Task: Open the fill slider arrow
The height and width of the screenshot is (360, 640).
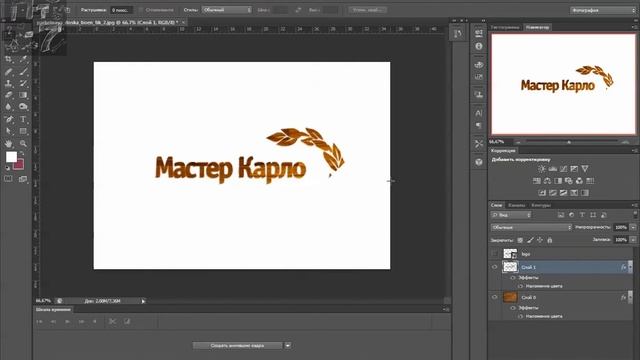Action: tap(633, 240)
